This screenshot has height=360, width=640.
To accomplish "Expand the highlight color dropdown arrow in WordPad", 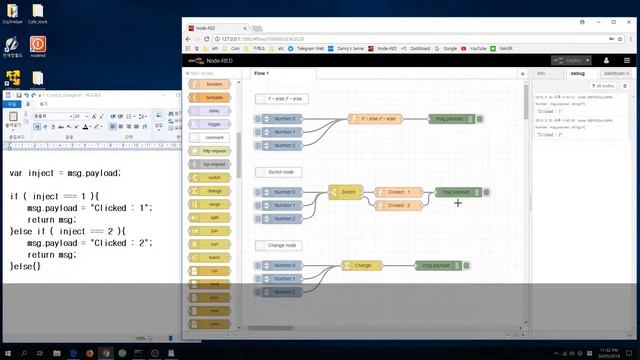I will [102, 127].
